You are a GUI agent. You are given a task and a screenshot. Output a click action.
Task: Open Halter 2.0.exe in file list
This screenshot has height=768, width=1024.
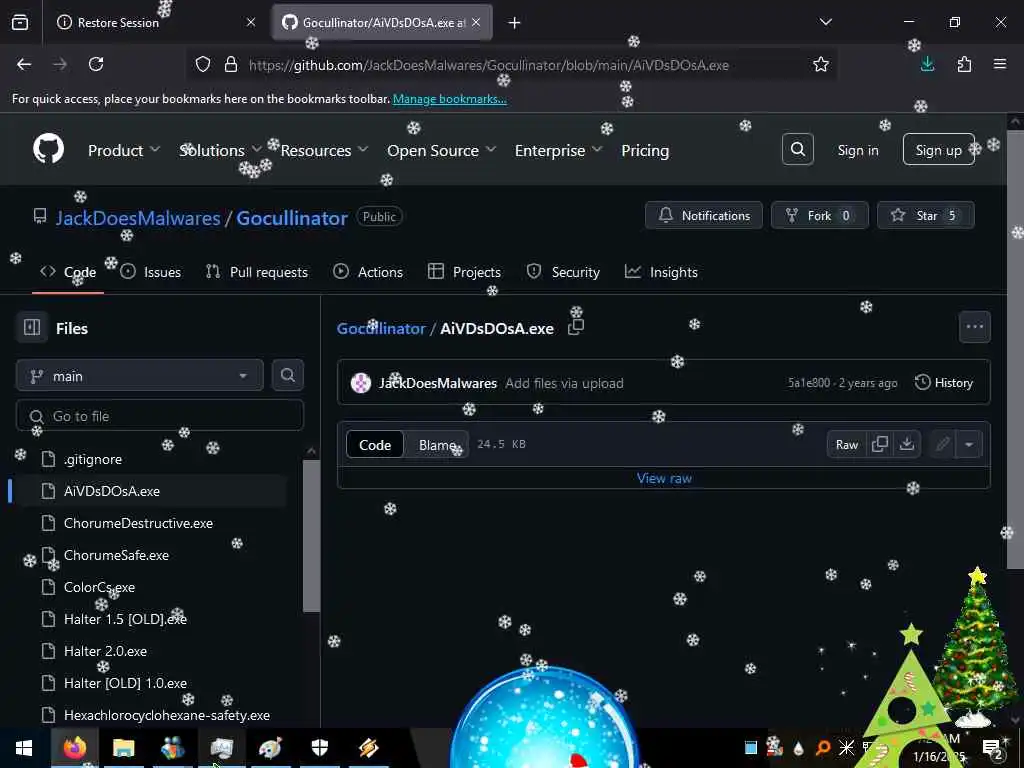[104, 651]
